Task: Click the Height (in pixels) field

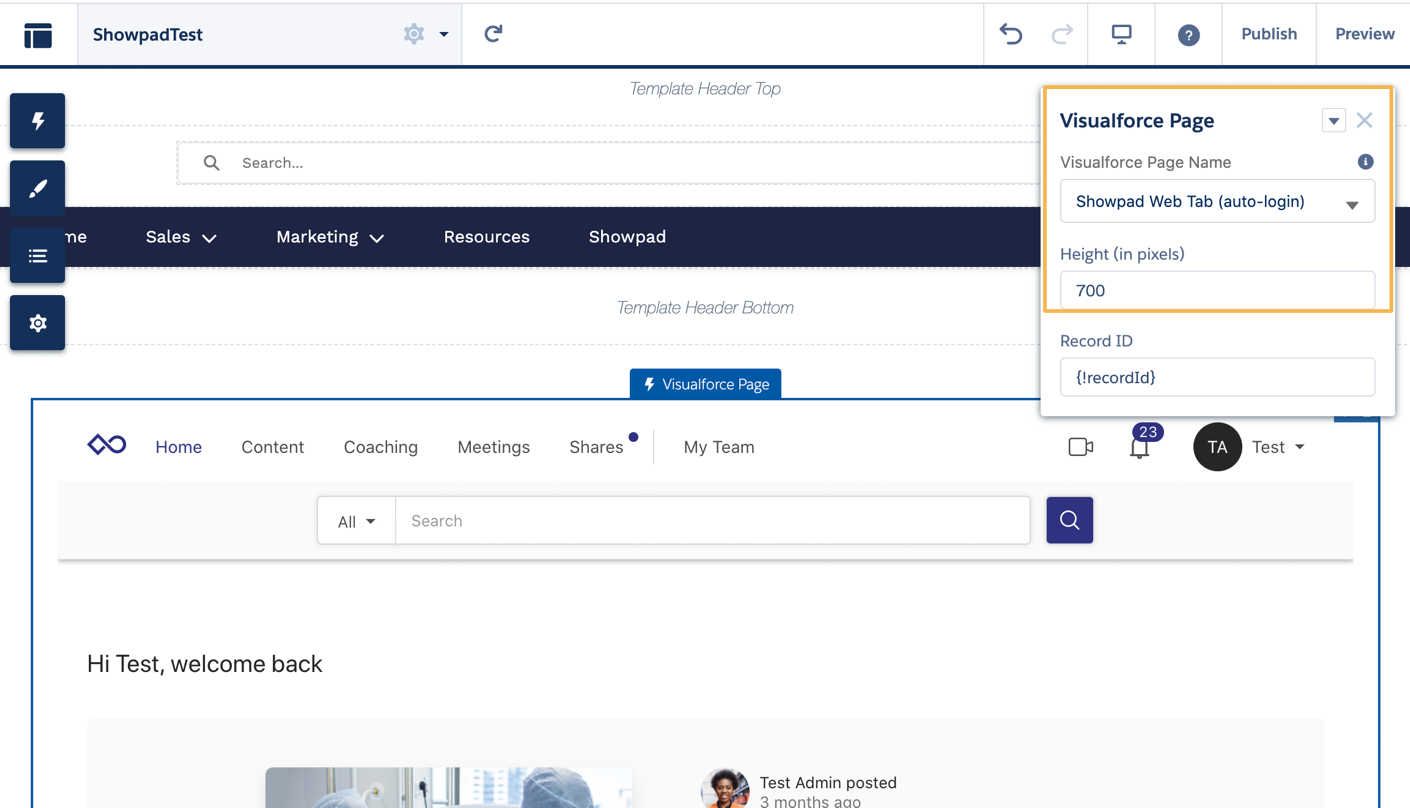Action: pos(1217,290)
